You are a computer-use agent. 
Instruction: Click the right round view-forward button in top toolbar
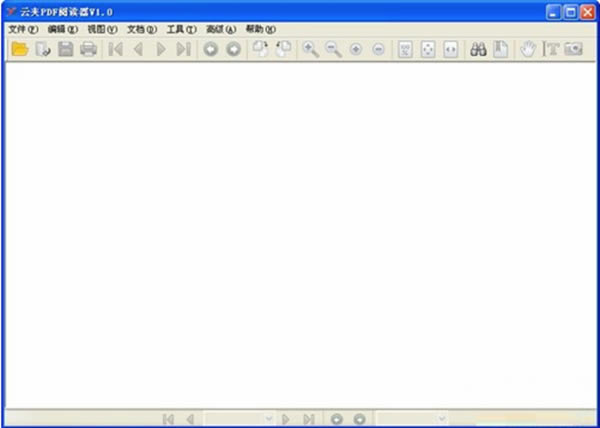pyautogui.click(x=233, y=49)
